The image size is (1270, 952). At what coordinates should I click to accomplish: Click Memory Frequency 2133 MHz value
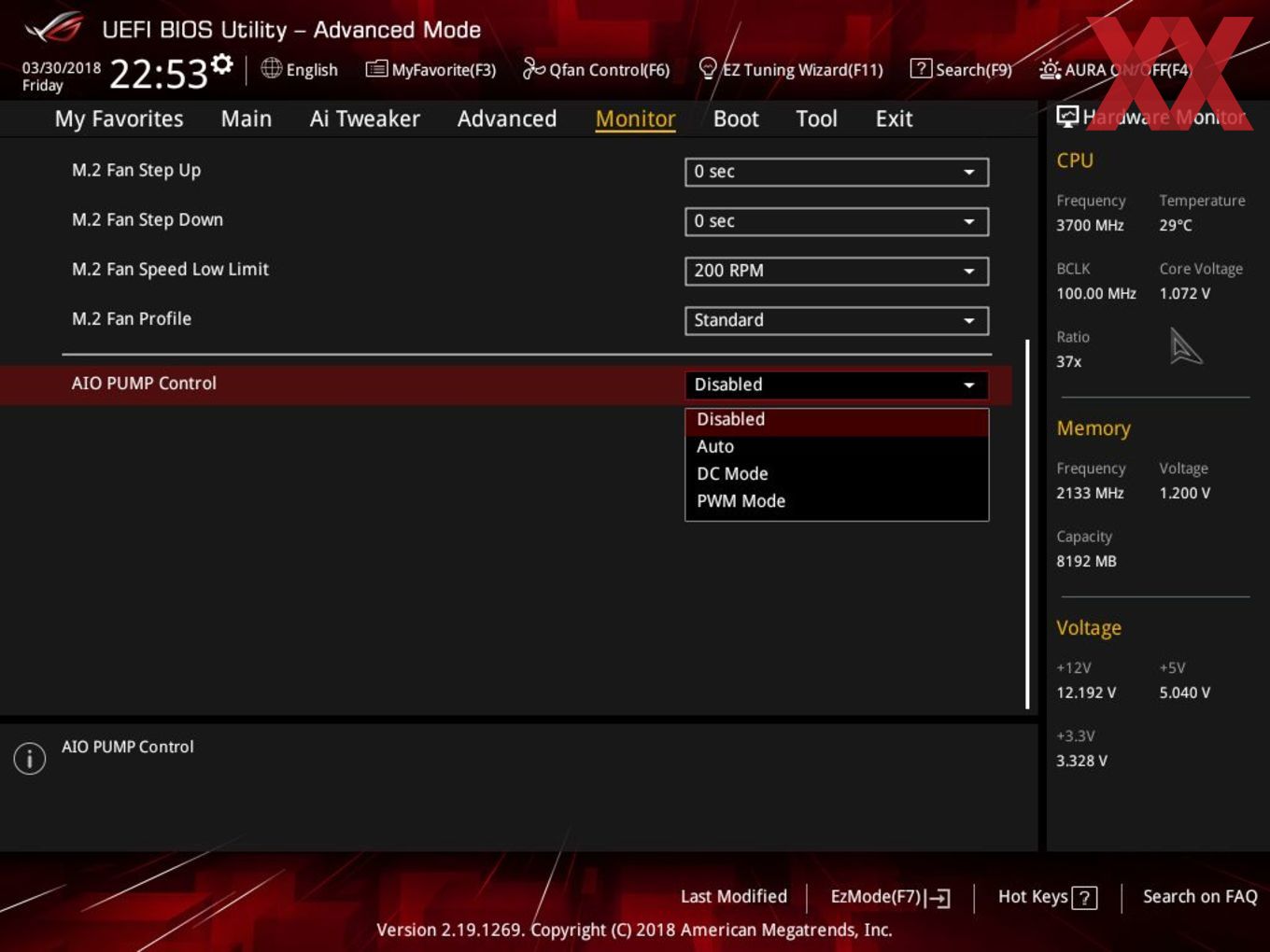[1090, 493]
